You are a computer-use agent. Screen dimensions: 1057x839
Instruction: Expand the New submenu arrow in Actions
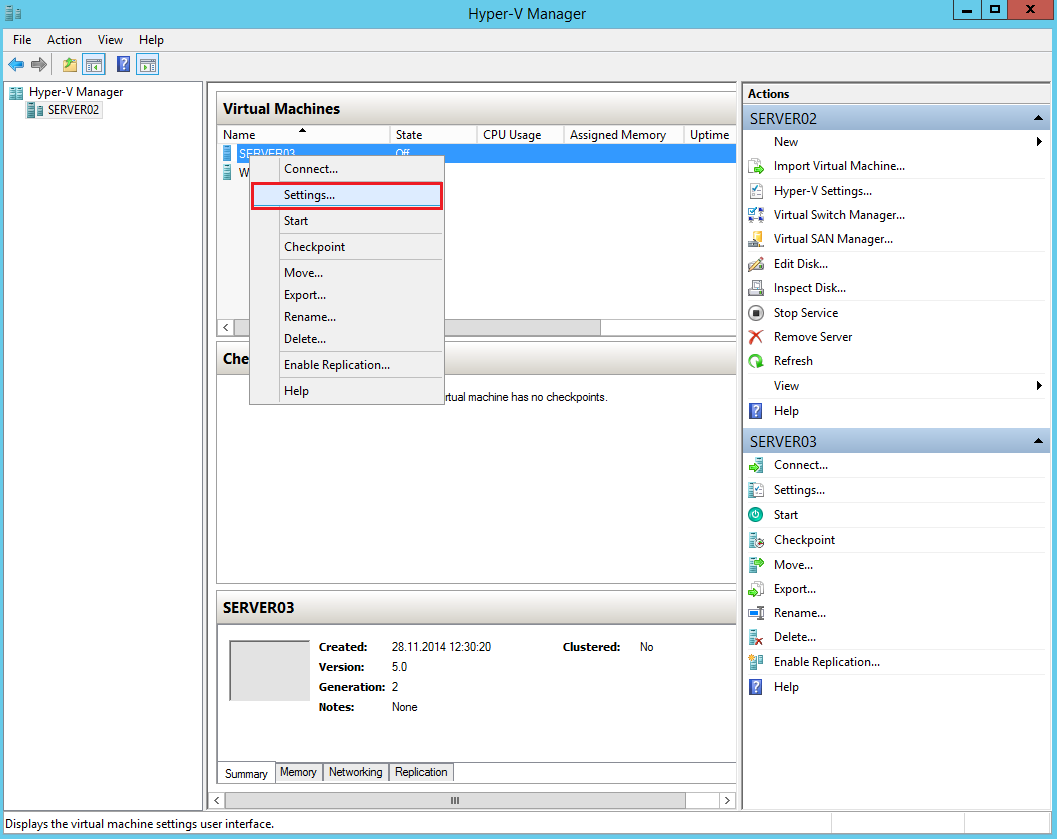(x=1039, y=142)
